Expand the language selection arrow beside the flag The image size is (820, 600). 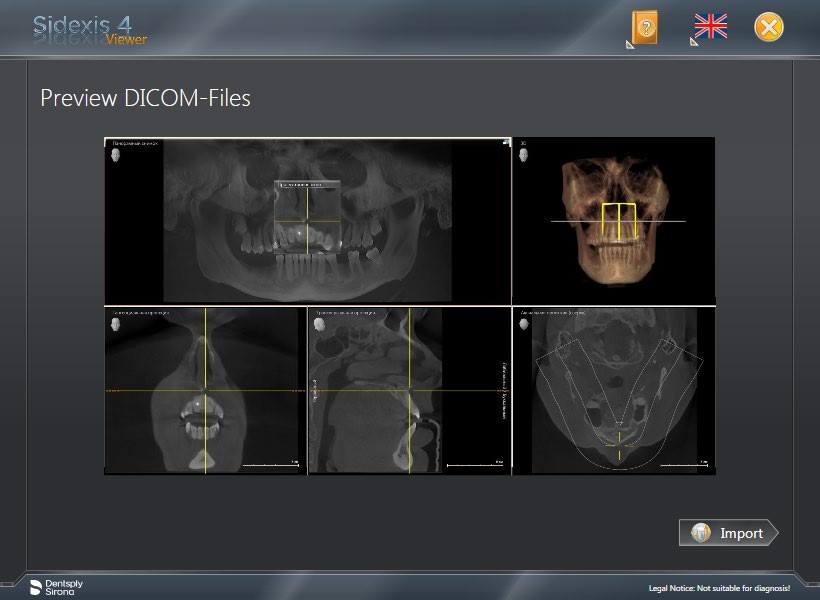tap(694, 43)
